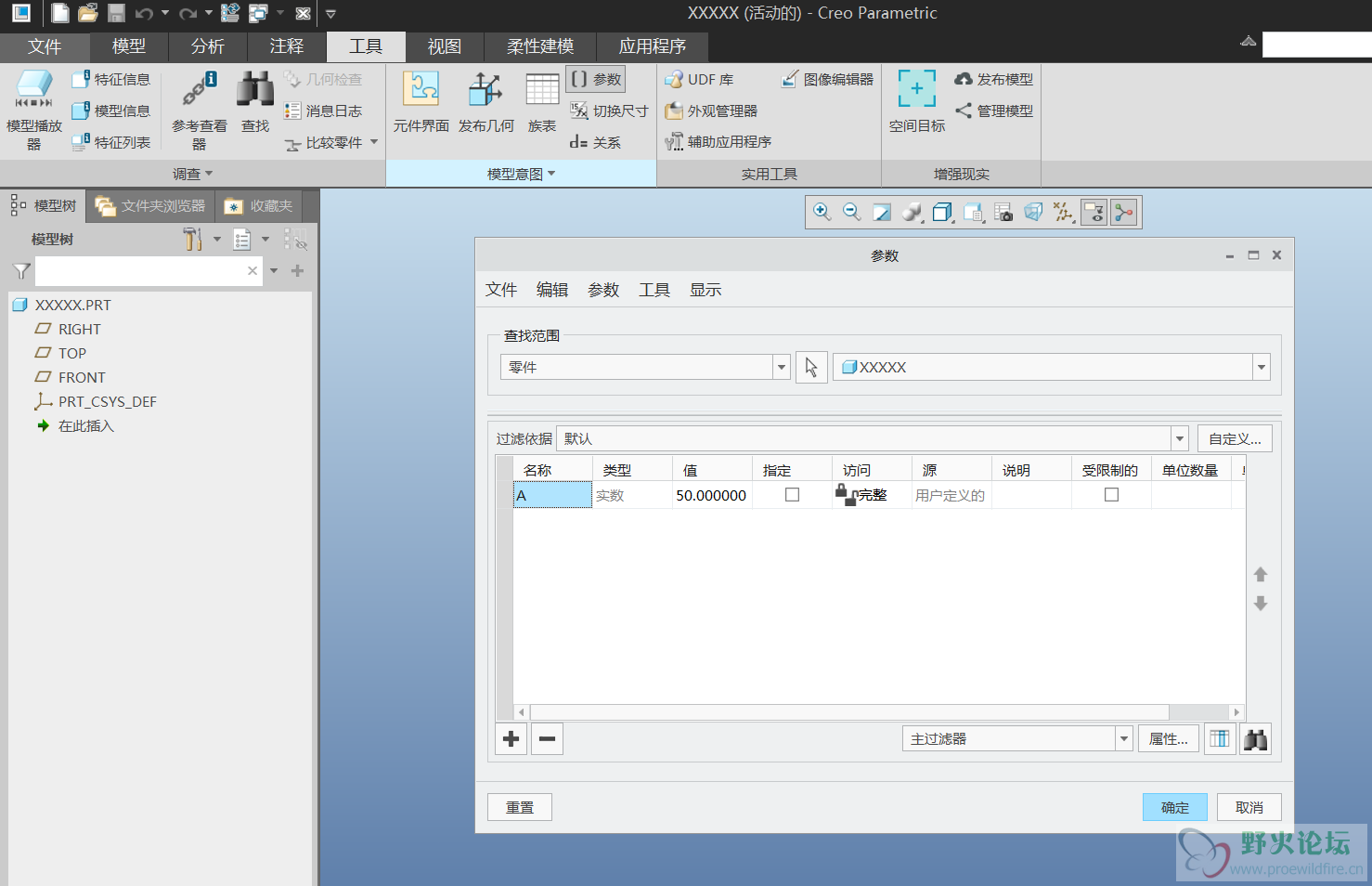Switch to the 分析 ribbon tab
Image resolution: width=1372 pixels, height=886 pixels.
[x=208, y=46]
